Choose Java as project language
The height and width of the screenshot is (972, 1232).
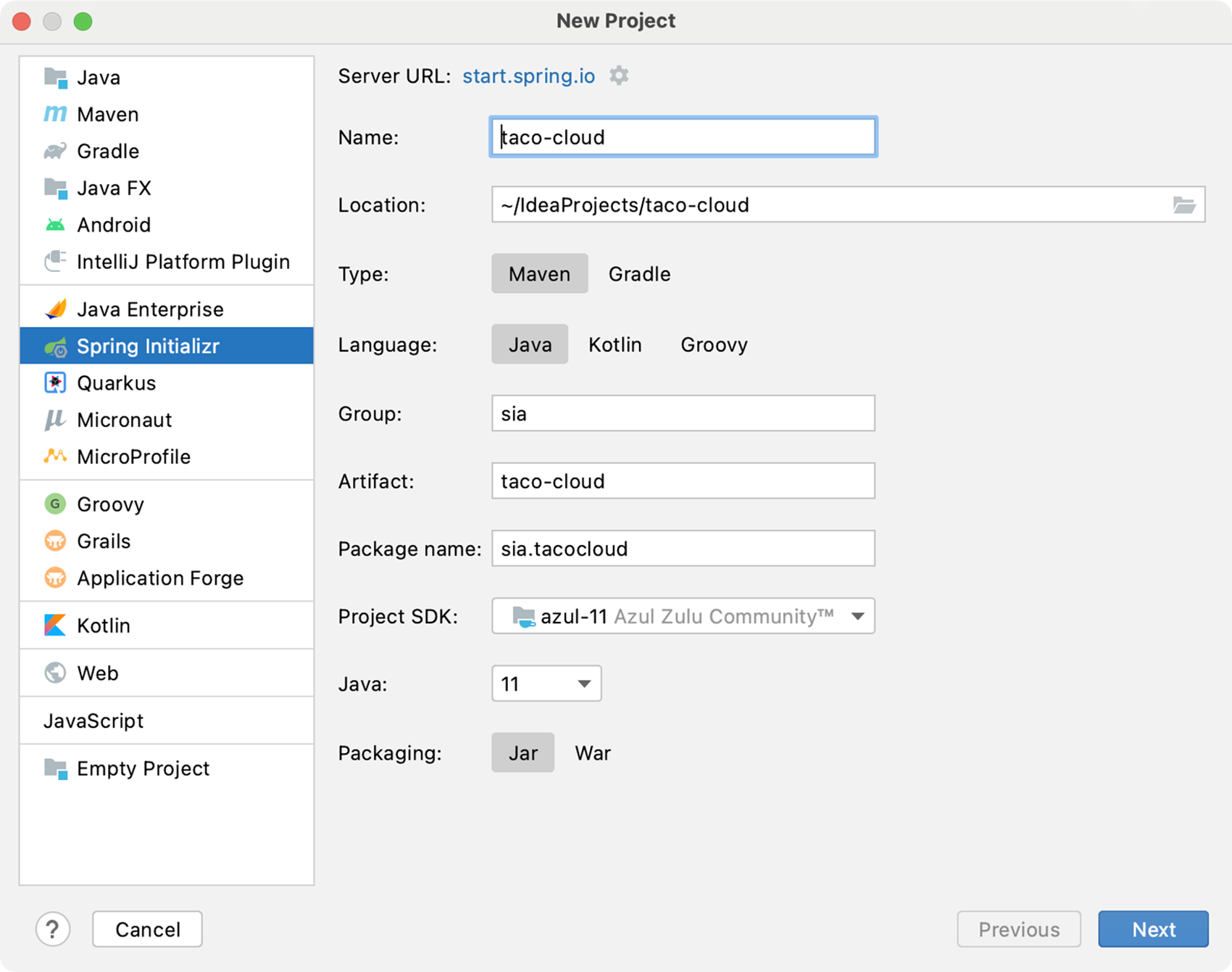(x=530, y=344)
